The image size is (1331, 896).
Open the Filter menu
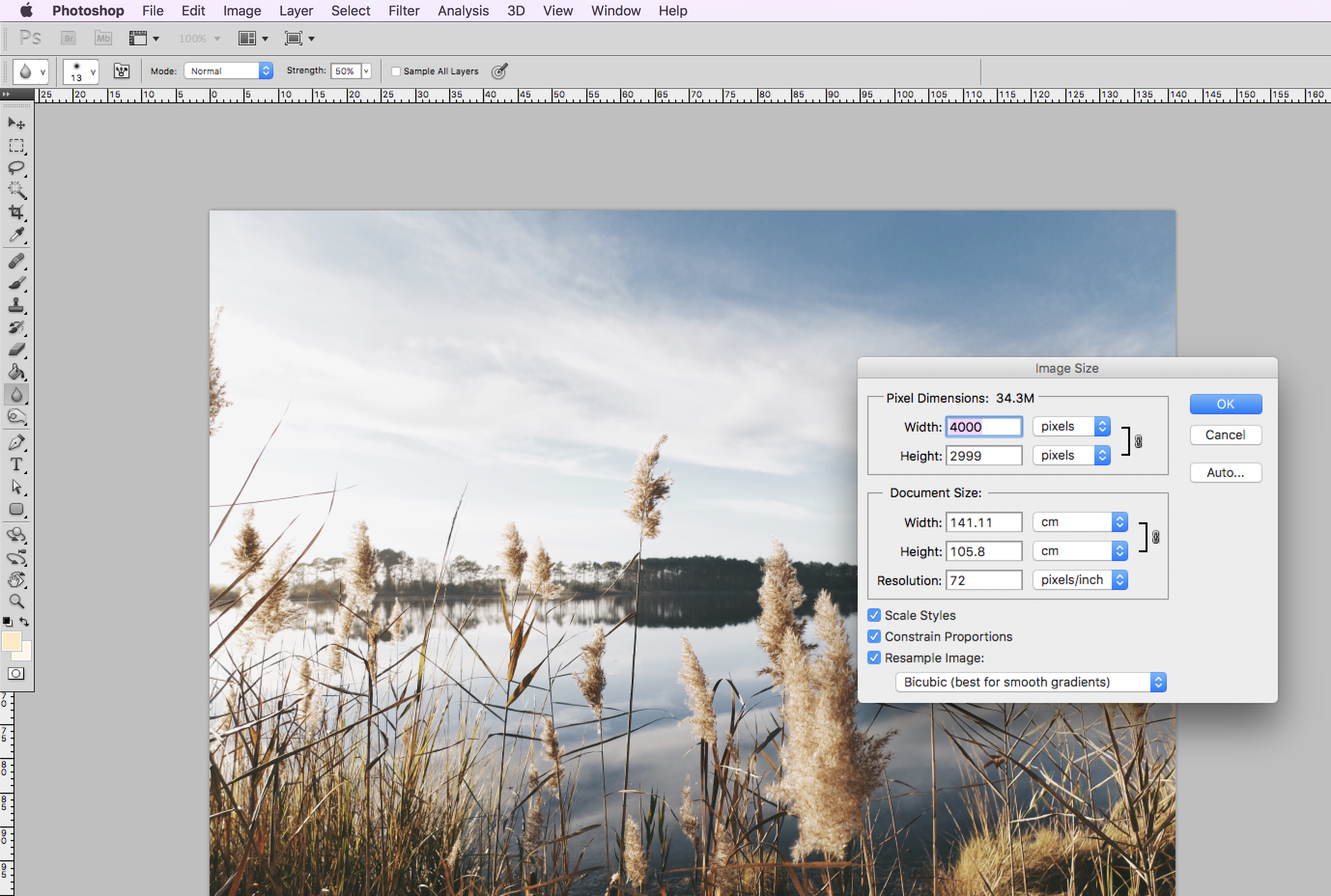404,11
